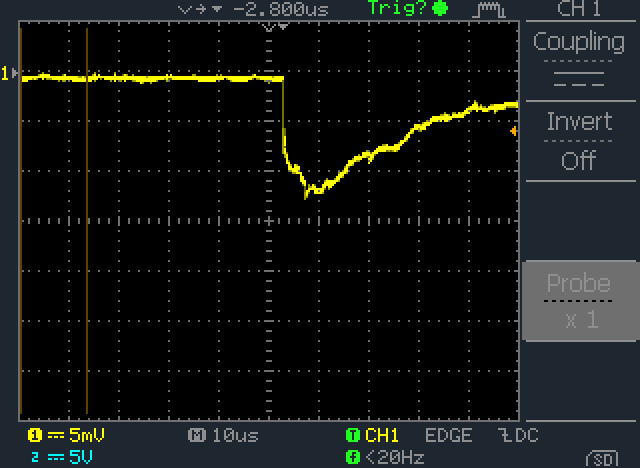Click the channel 1 yellow badge icon
This screenshot has height=468, width=640.
[35, 435]
